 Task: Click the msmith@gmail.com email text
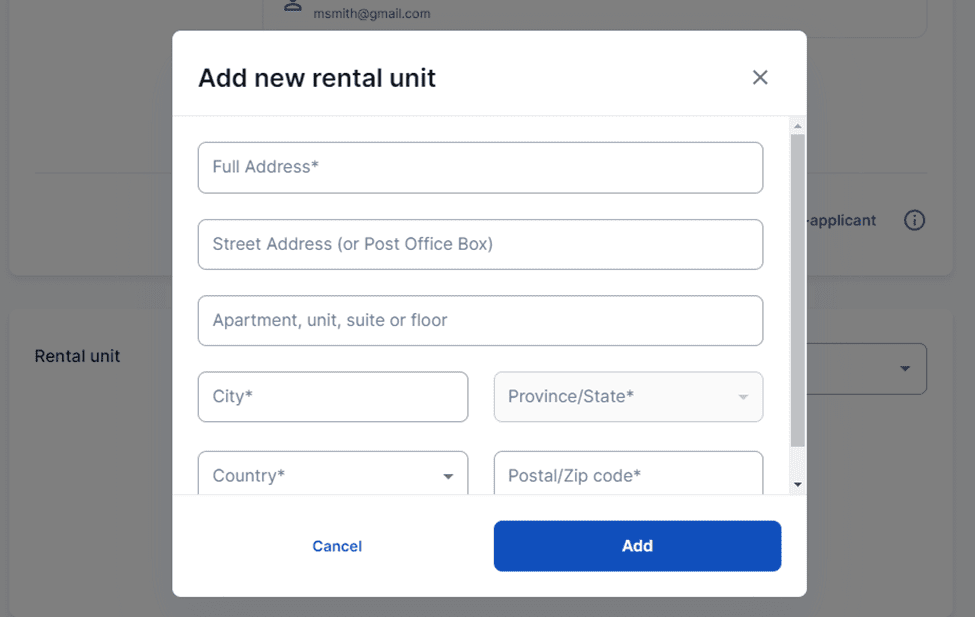click(371, 14)
